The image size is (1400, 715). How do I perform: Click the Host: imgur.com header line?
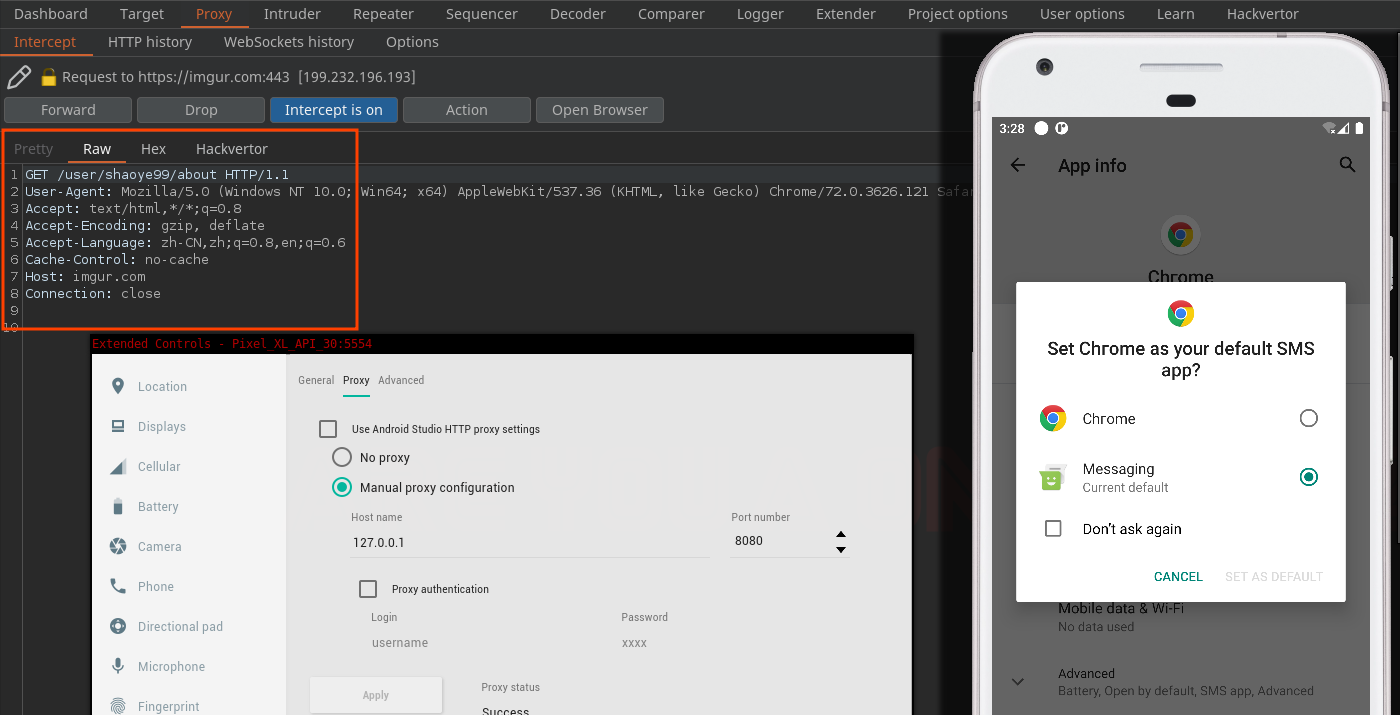(85, 276)
